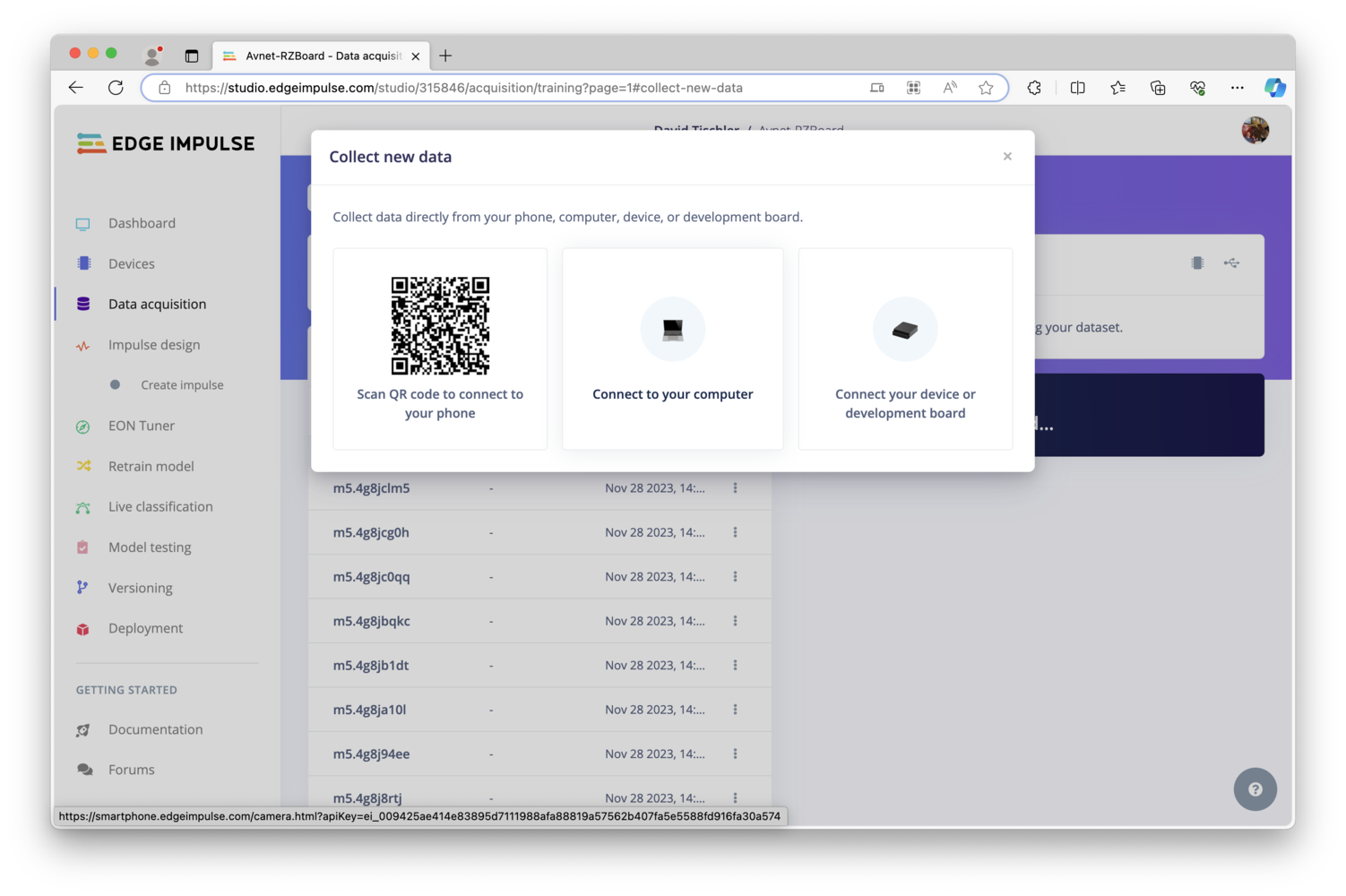1346x896 pixels.
Task: Choose Connect your device or development board
Action: (905, 349)
